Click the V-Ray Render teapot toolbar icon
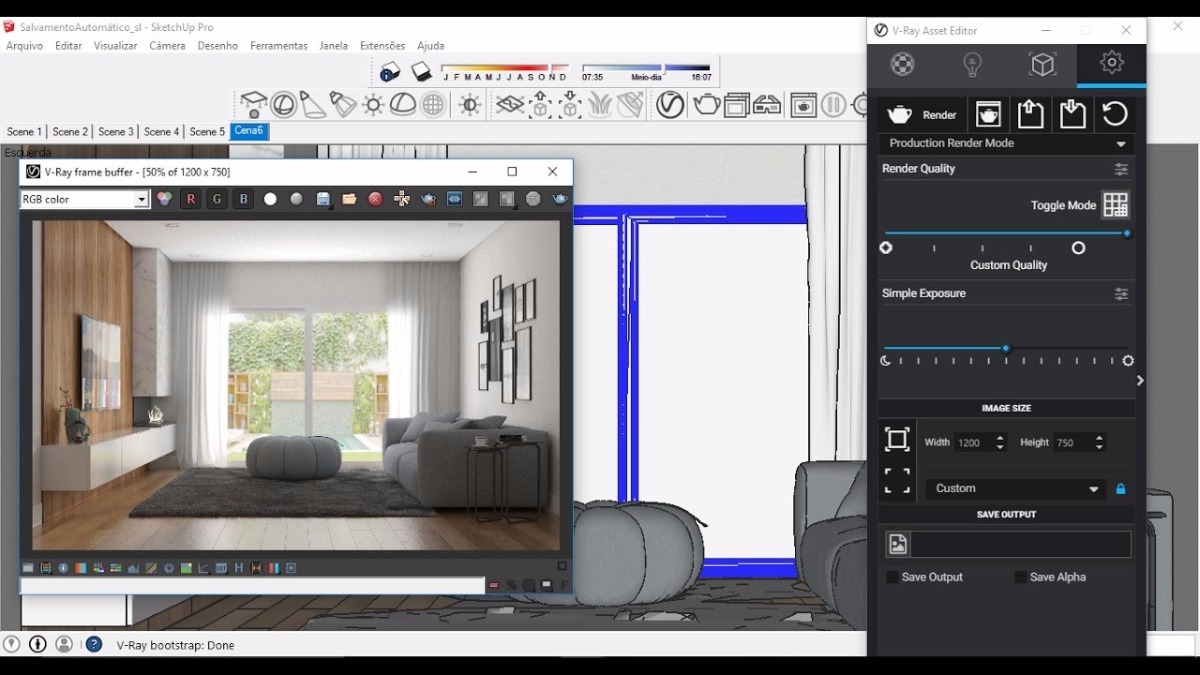The height and width of the screenshot is (675, 1200). pyautogui.click(x=707, y=104)
